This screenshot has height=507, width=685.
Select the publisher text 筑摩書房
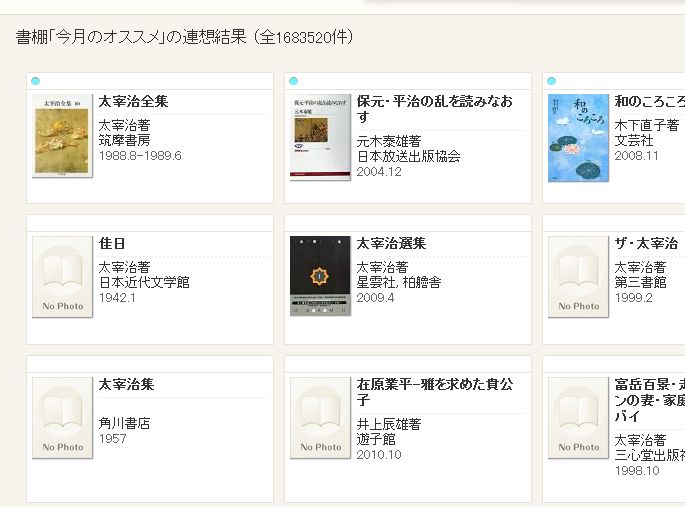tap(125, 140)
